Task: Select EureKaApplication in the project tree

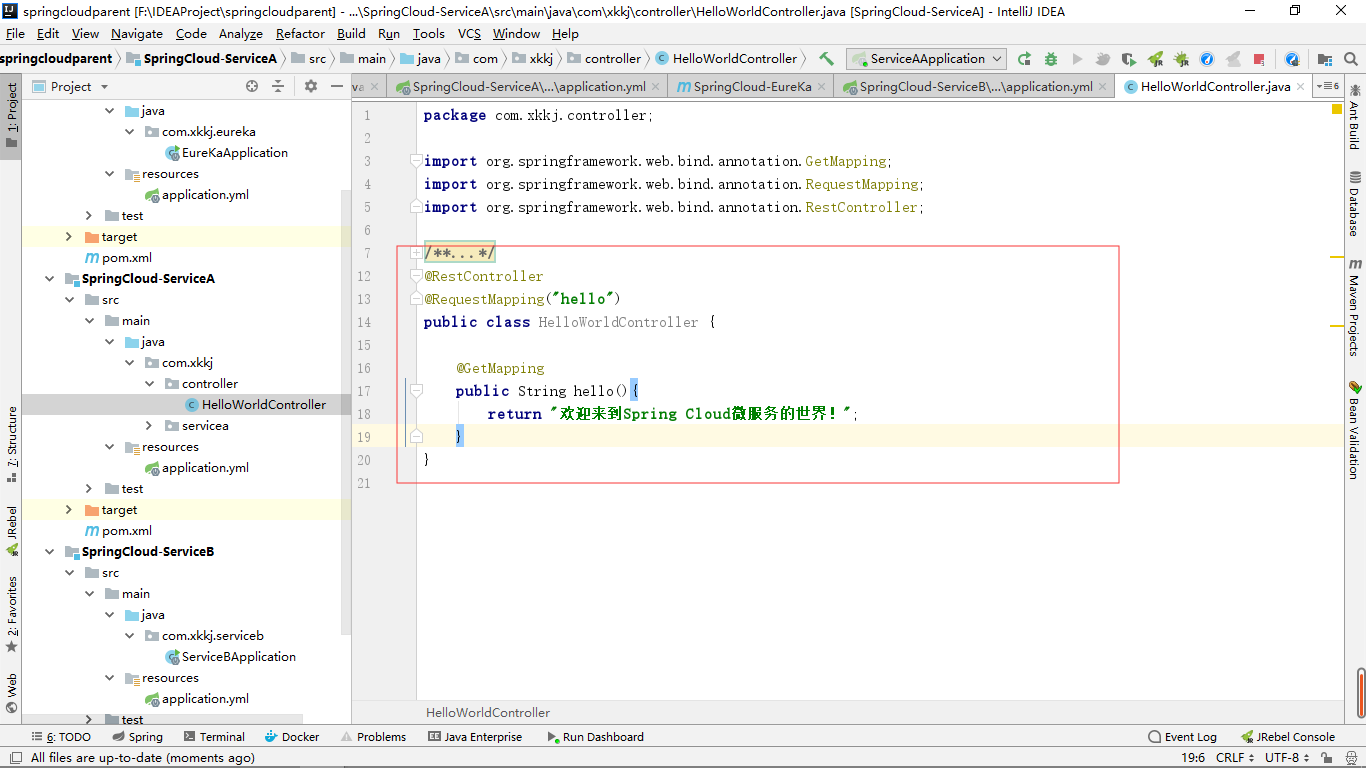Action: tap(234, 153)
